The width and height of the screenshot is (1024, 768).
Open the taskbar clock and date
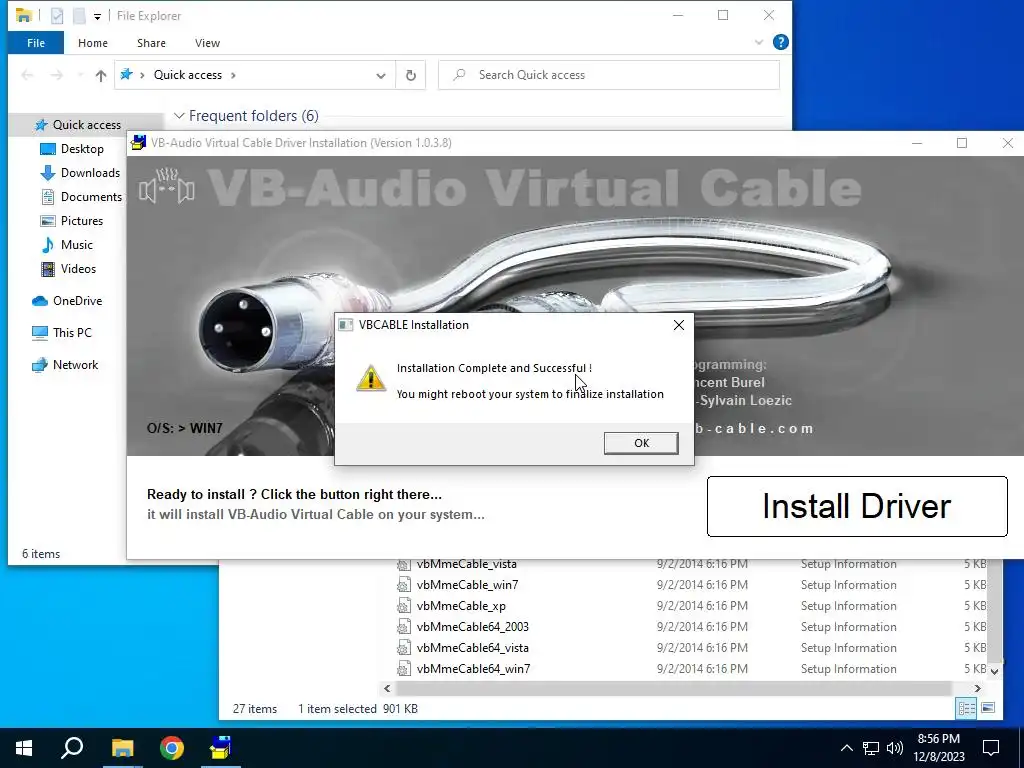pos(938,748)
